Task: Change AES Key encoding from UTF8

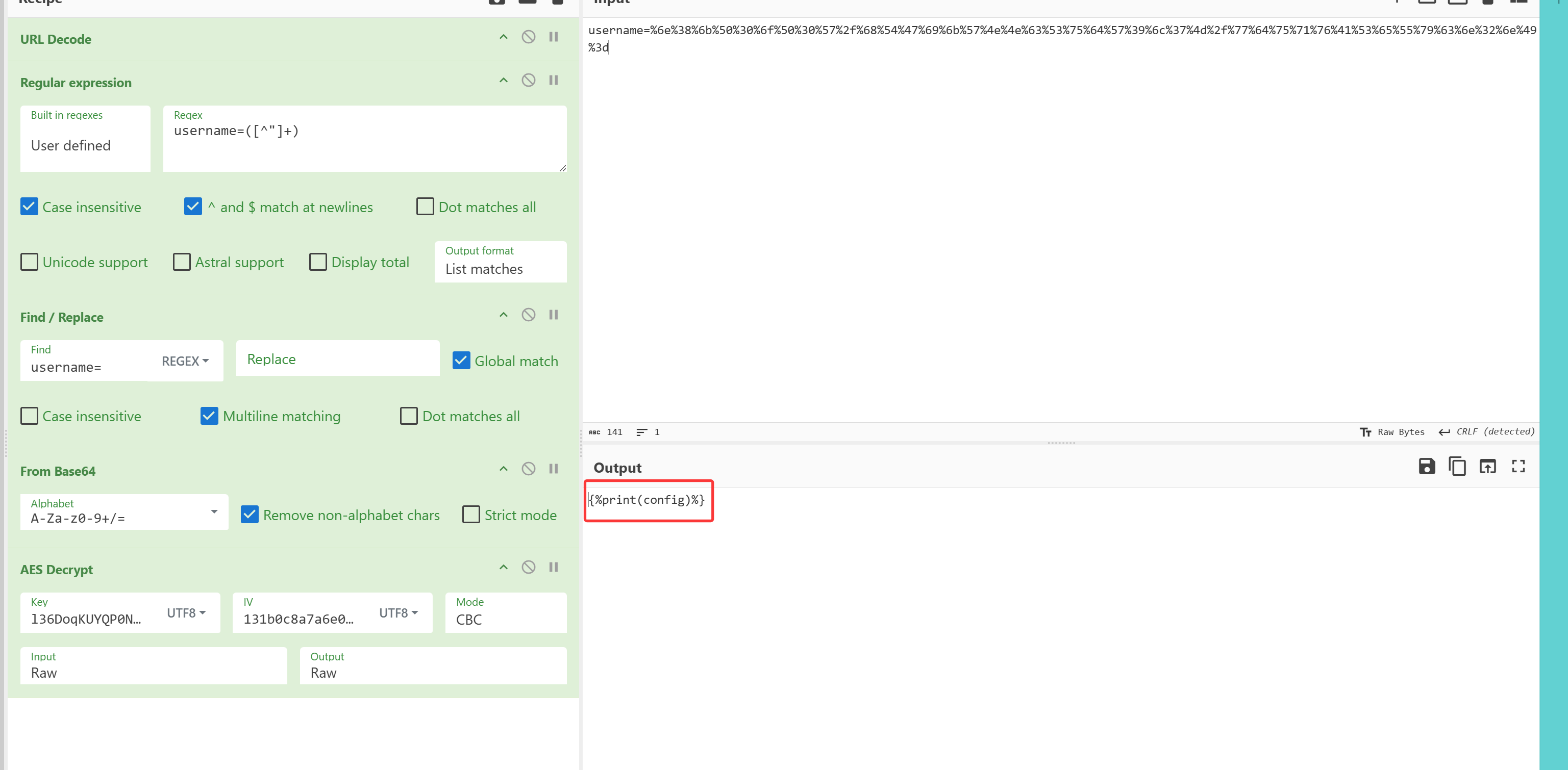Action: click(x=186, y=613)
